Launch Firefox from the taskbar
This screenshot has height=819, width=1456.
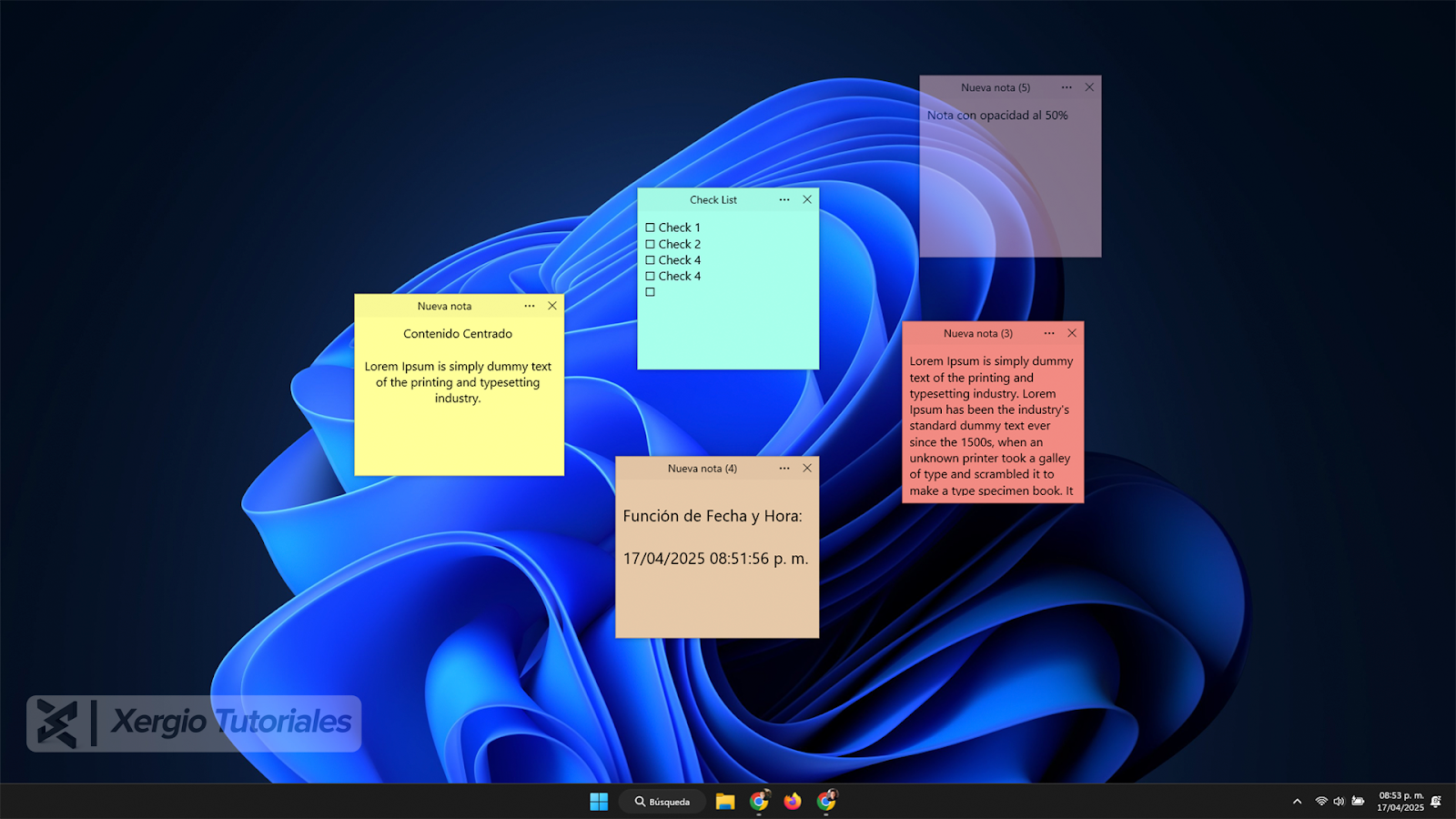793,802
